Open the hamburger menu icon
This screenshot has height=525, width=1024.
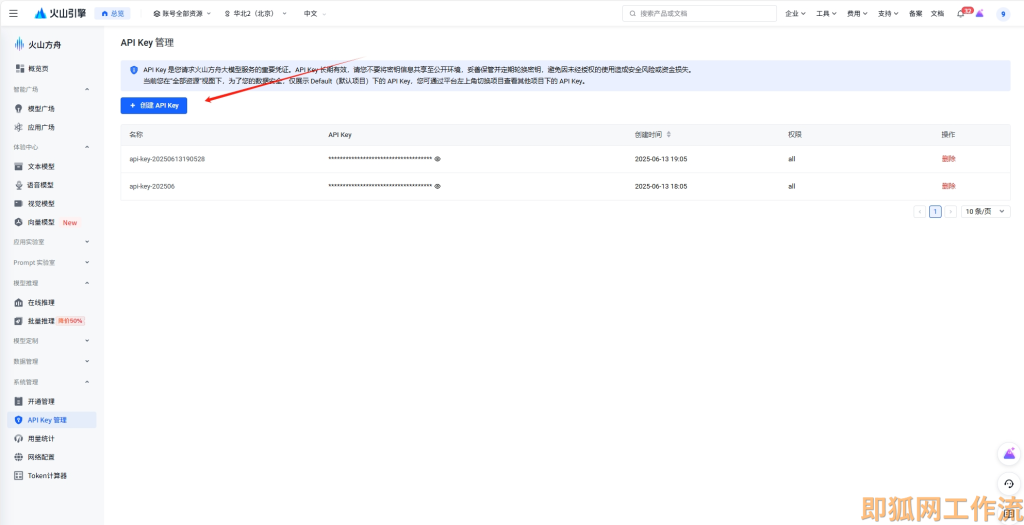click(13, 13)
